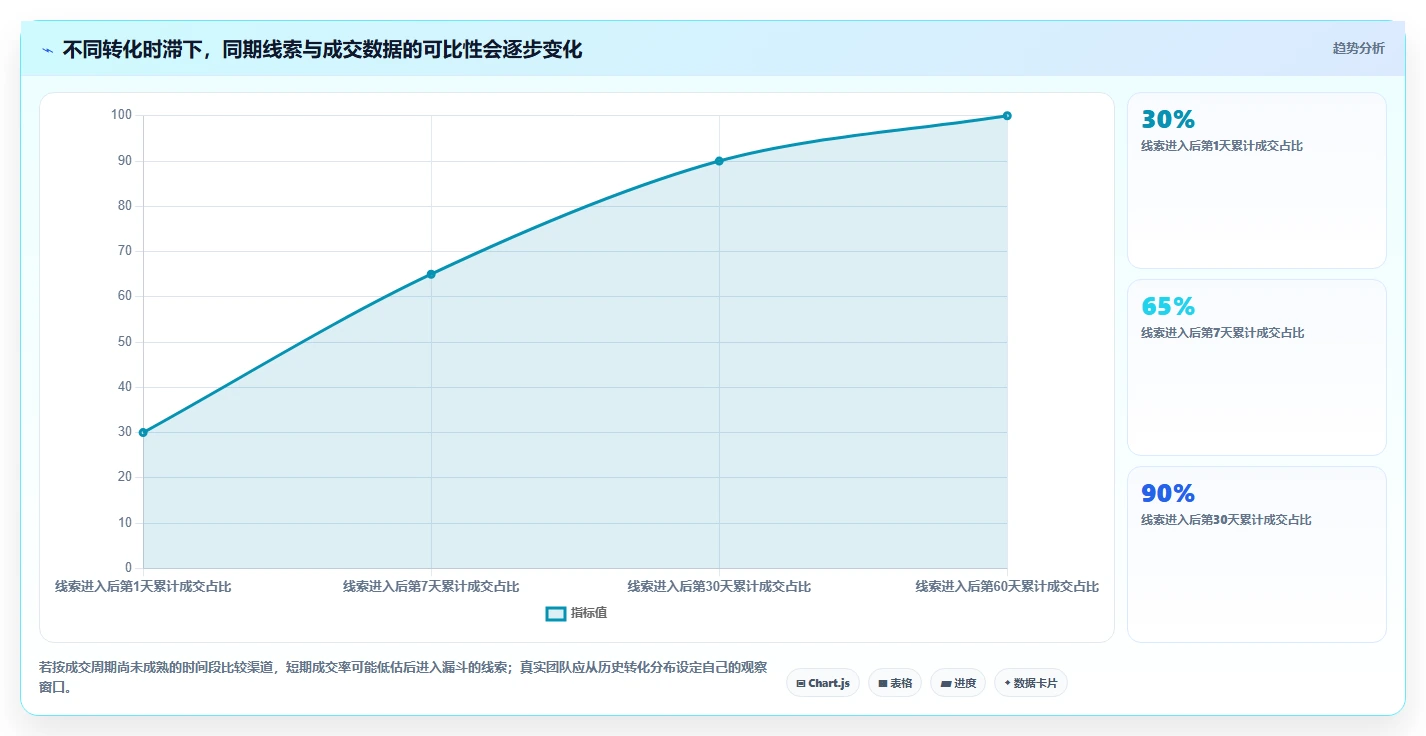1426x736 pixels.
Task: Click caption under the 30% value
Action: coord(1222,146)
